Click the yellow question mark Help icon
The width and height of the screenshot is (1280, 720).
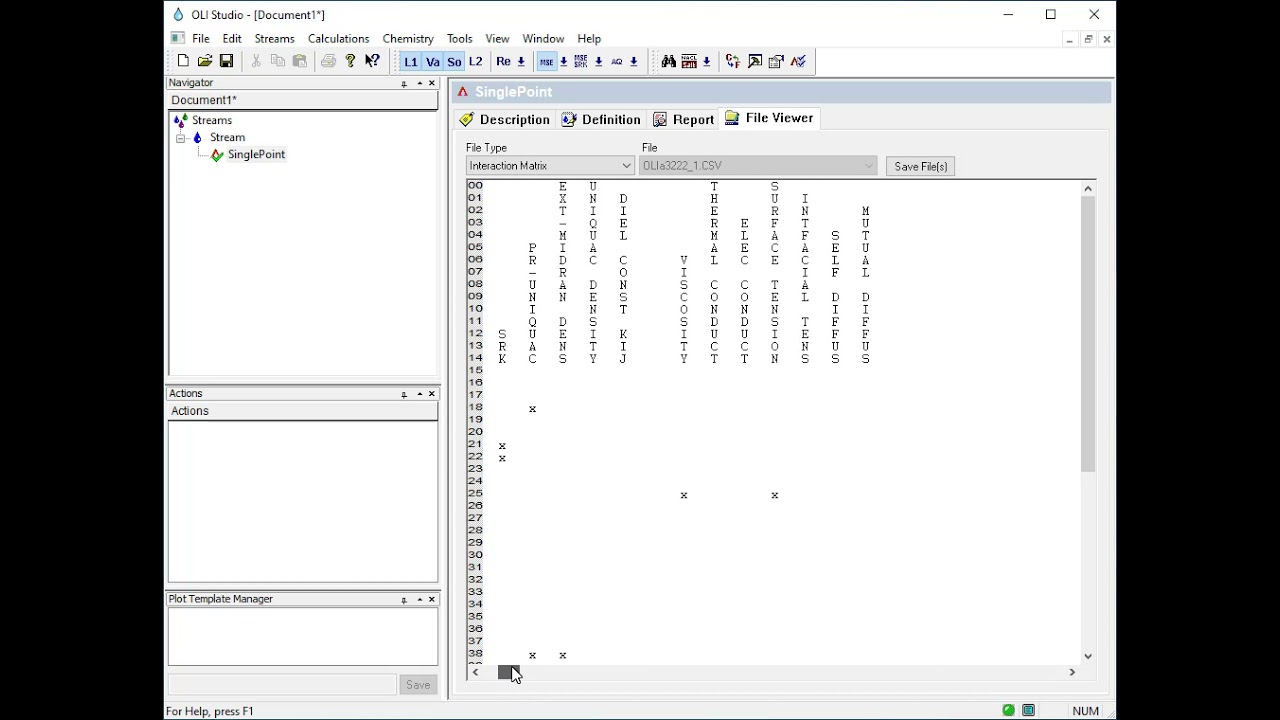click(350, 62)
